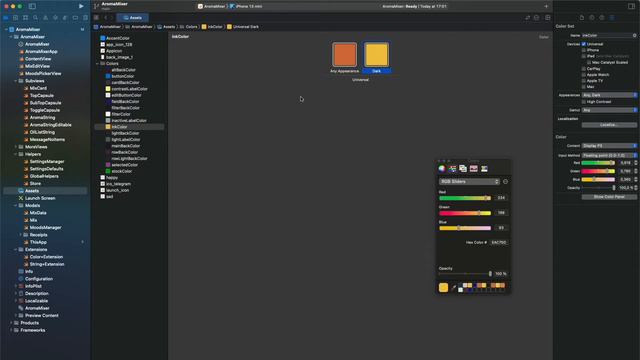The width and height of the screenshot is (640, 360).
Task: Select the image palettes picker mode
Action: click(473, 169)
